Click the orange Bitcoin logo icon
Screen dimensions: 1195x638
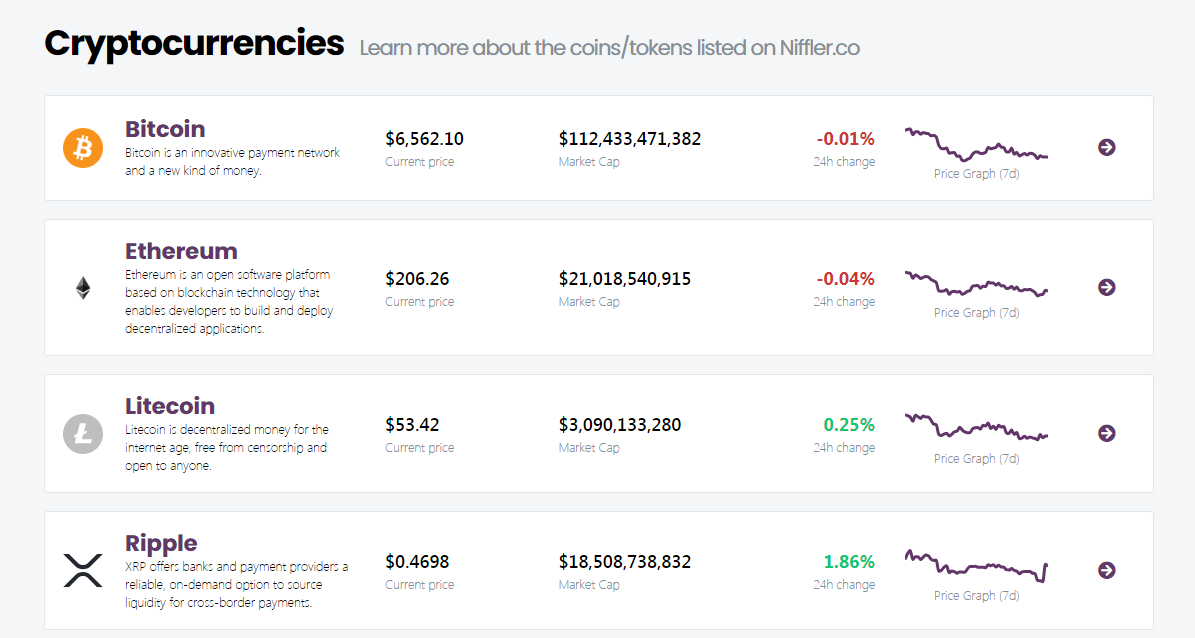[x=82, y=148]
